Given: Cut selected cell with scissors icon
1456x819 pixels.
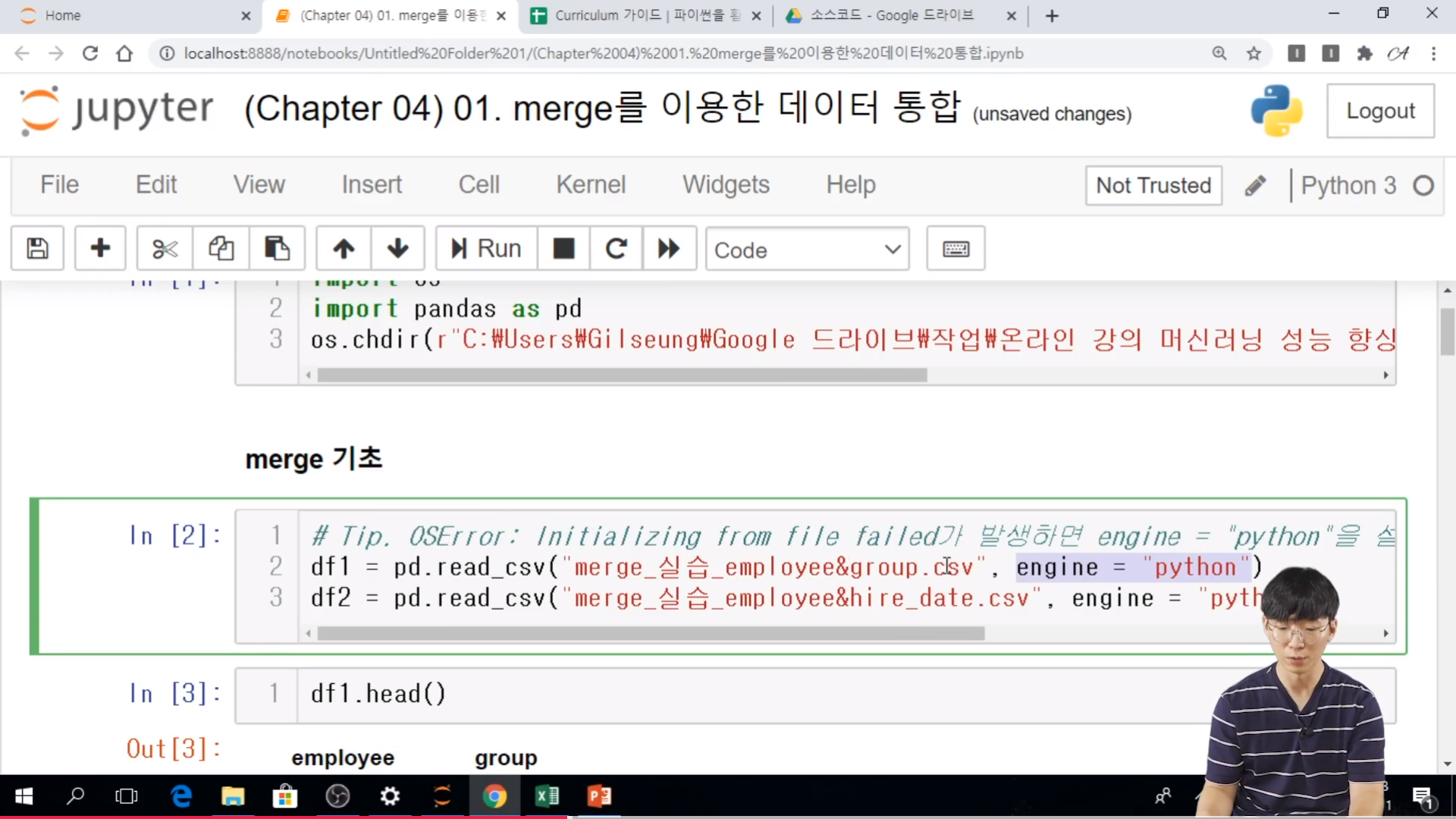Looking at the screenshot, I should [165, 248].
